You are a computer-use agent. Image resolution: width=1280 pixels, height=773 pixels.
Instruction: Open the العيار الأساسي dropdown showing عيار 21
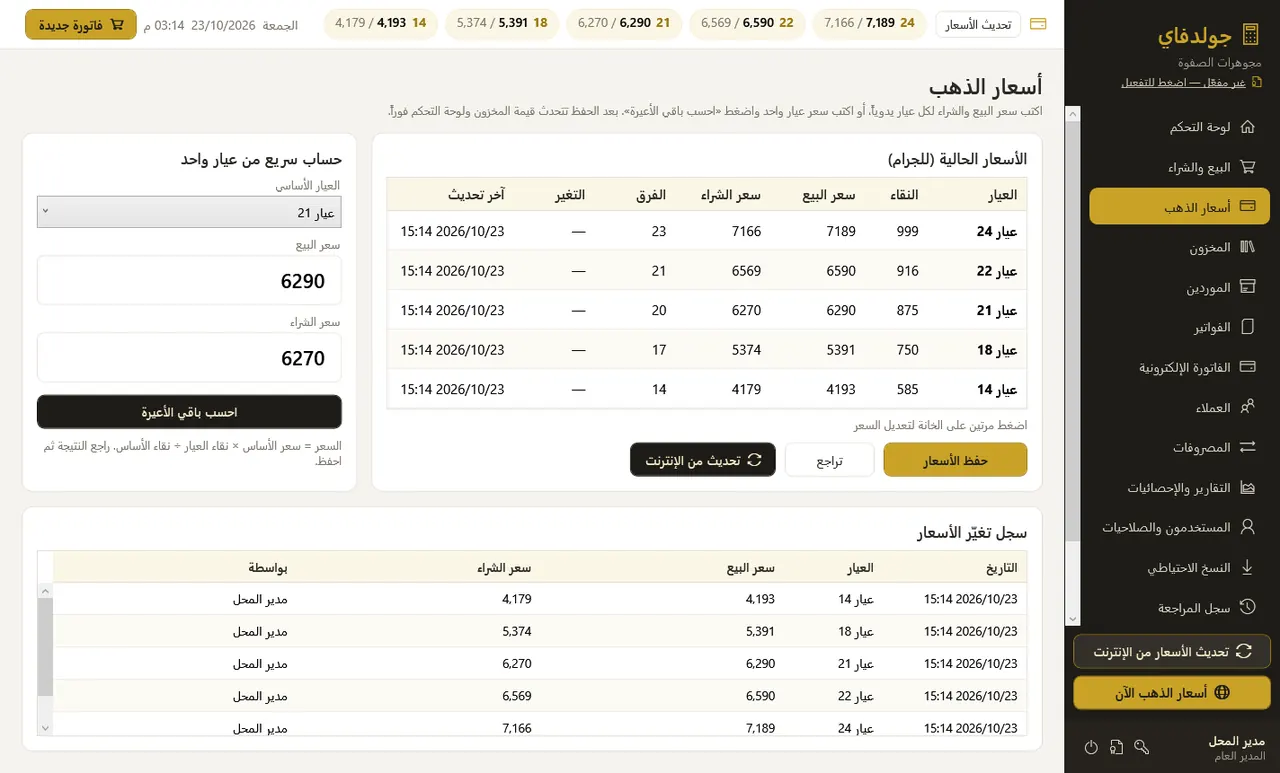pos(189,212)
